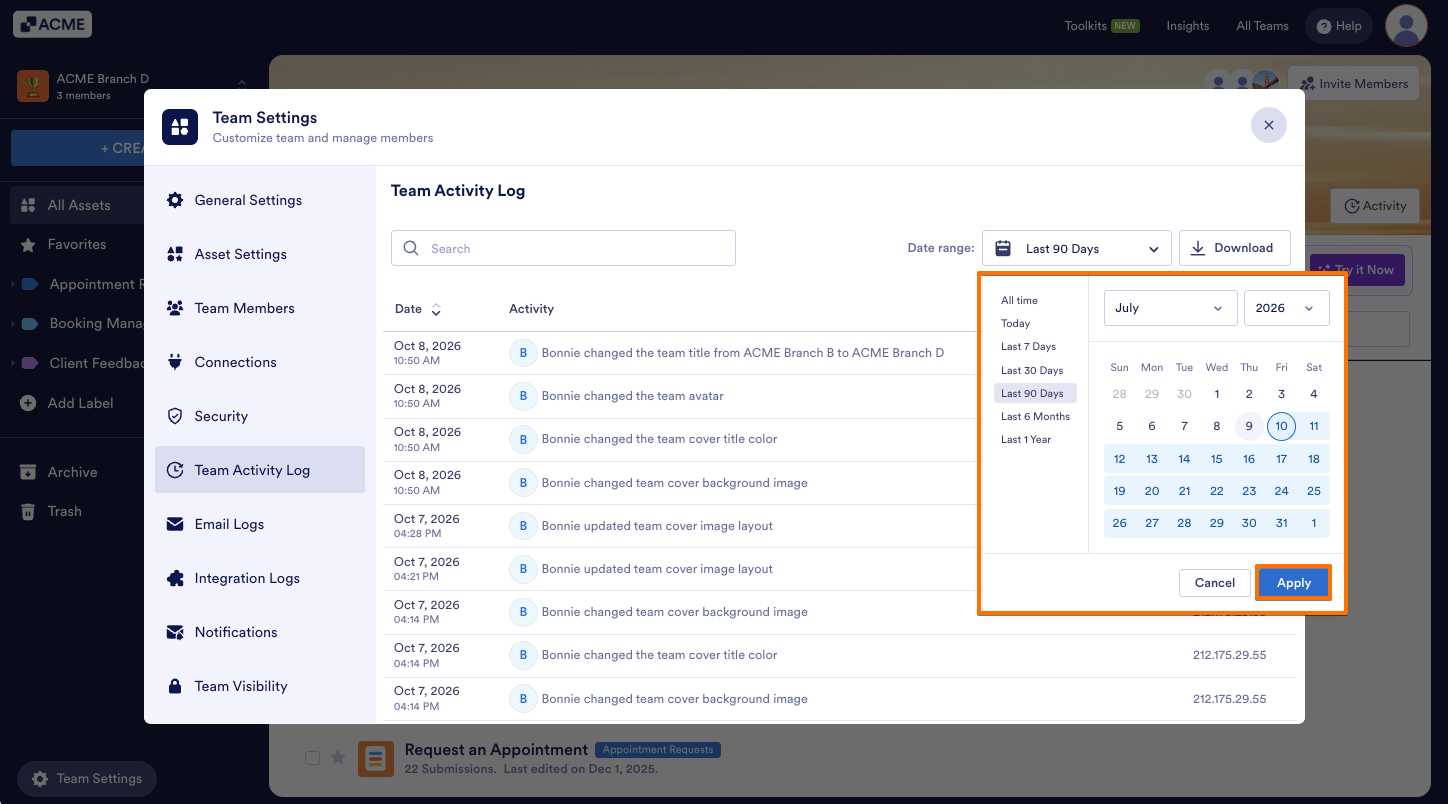
Task: Close the Team Settings dialog
Action: pyautogui.click(x=1269, y=125)
